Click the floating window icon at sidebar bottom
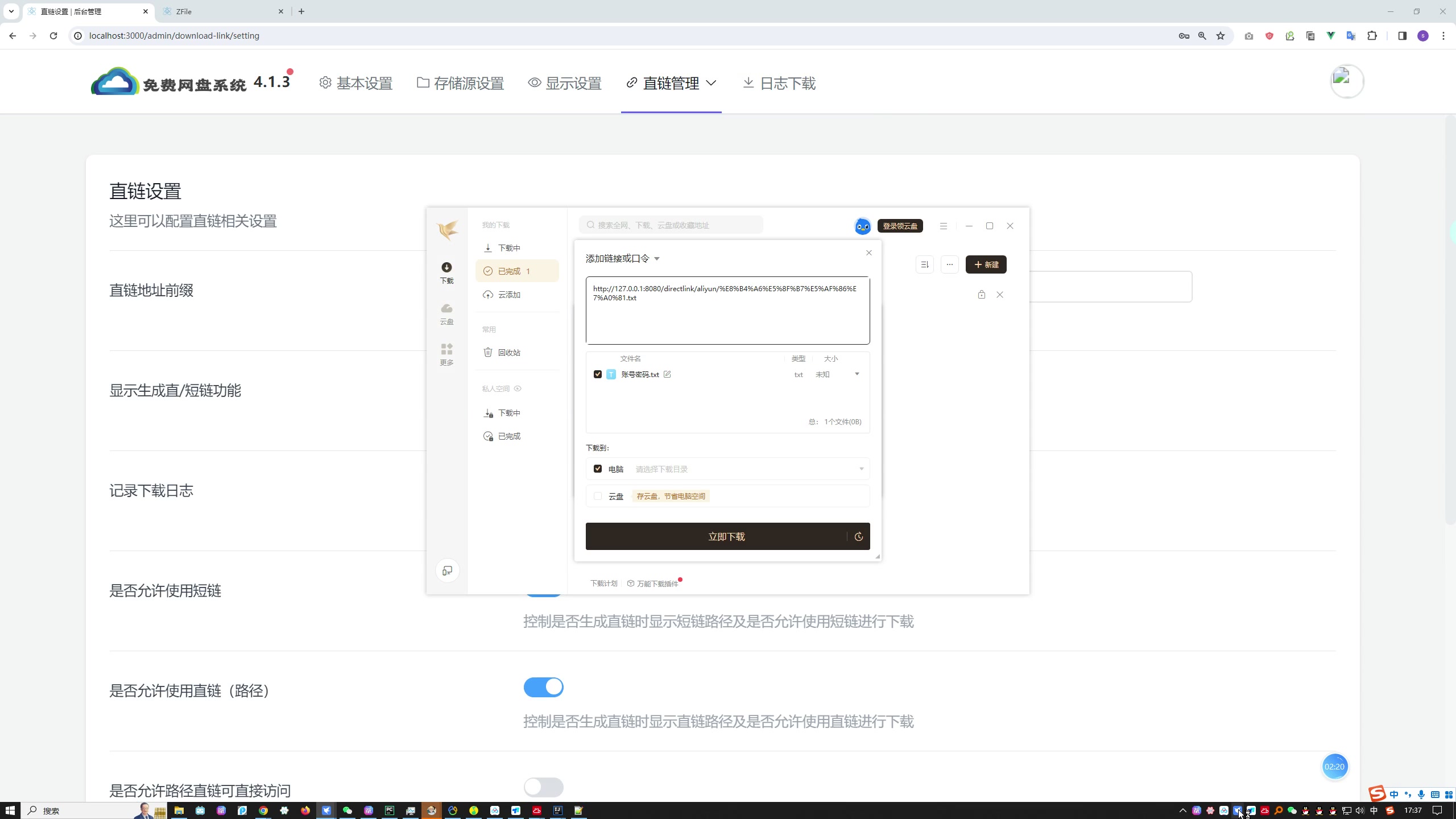1456x819 pixels. pyautogui.click(x=448, y=570)
